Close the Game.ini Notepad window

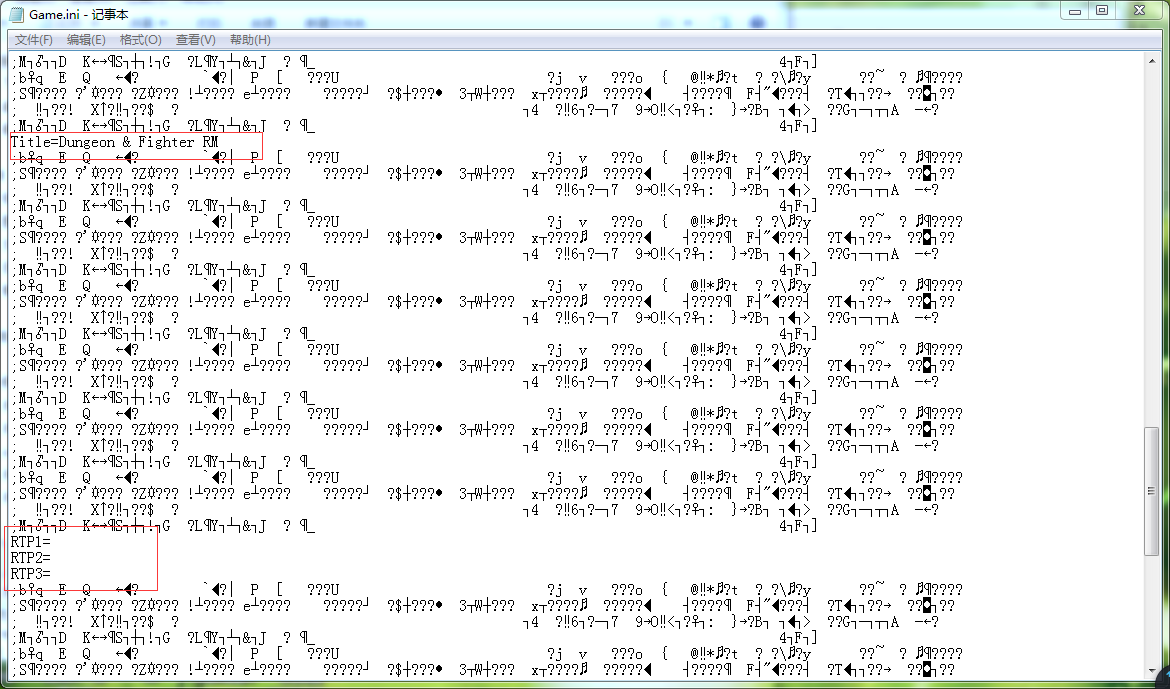(x=1139, y=10)
